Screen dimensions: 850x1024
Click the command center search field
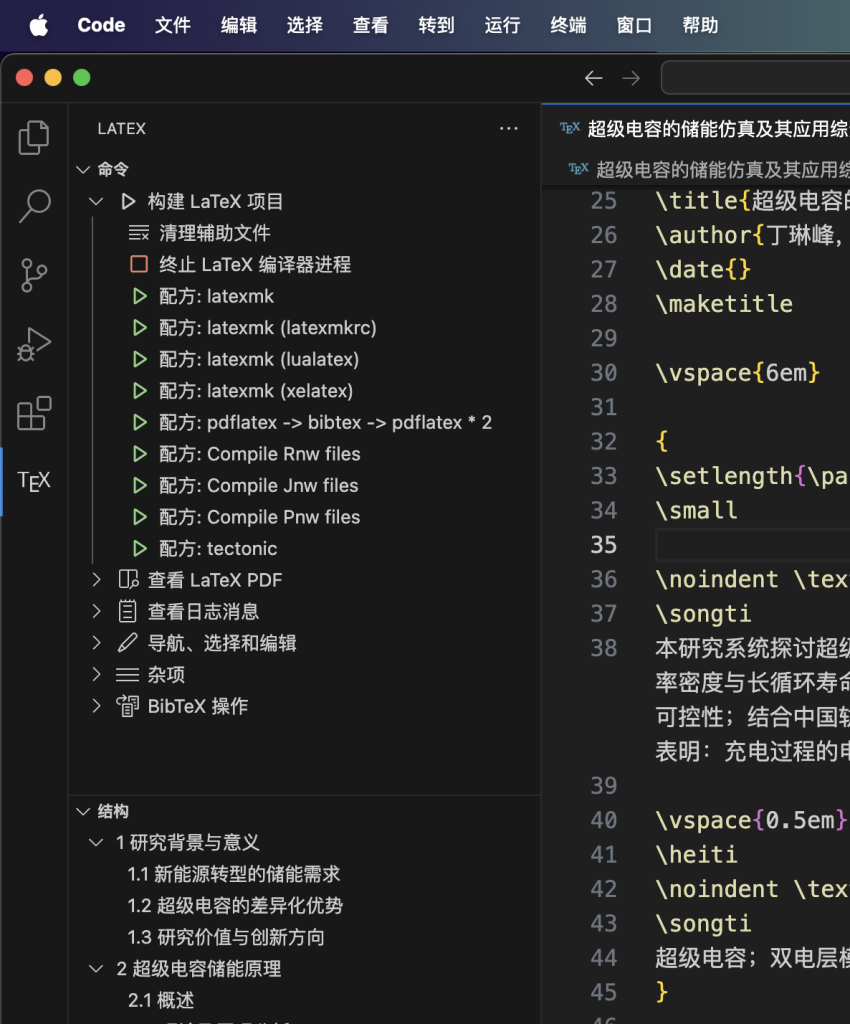[755, 78]
